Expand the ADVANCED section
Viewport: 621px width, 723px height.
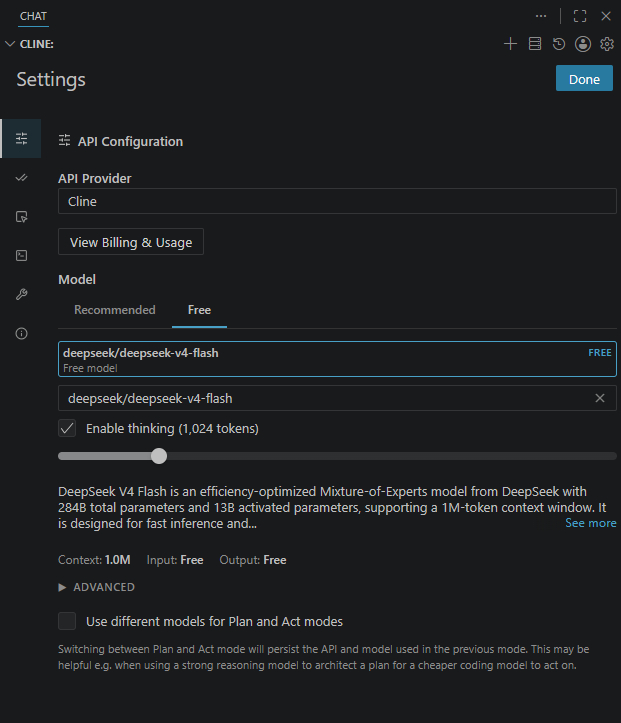(x=96, y=587)
